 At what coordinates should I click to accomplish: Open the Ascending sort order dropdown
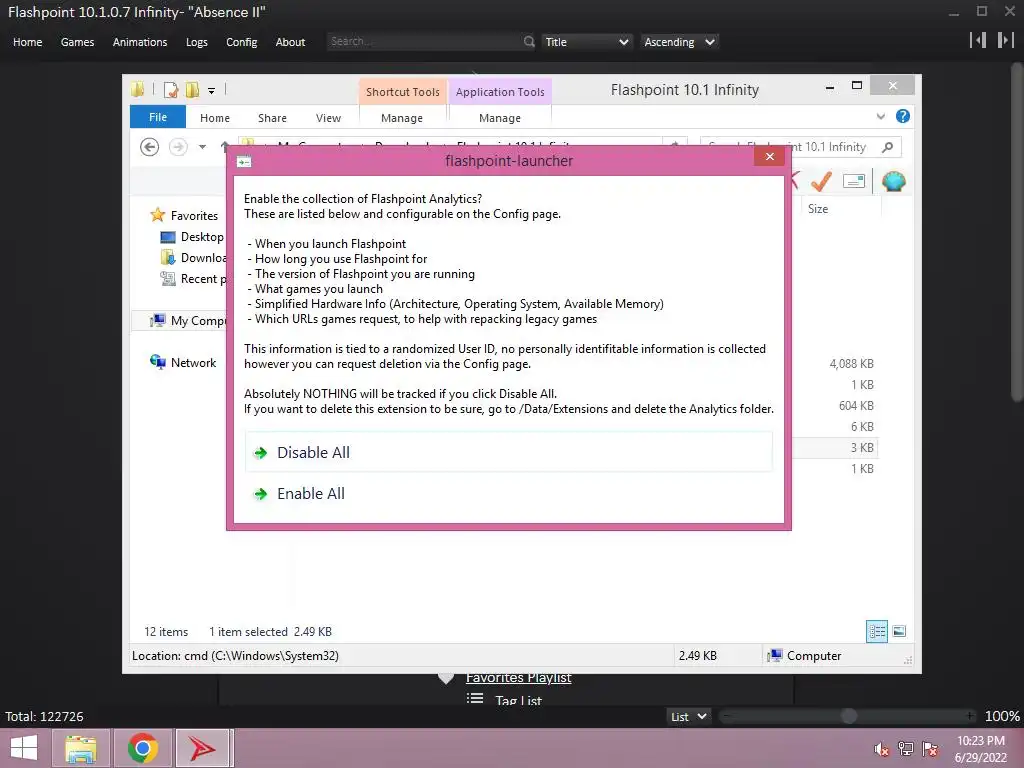pyautogui.click(x=679, y=42)
